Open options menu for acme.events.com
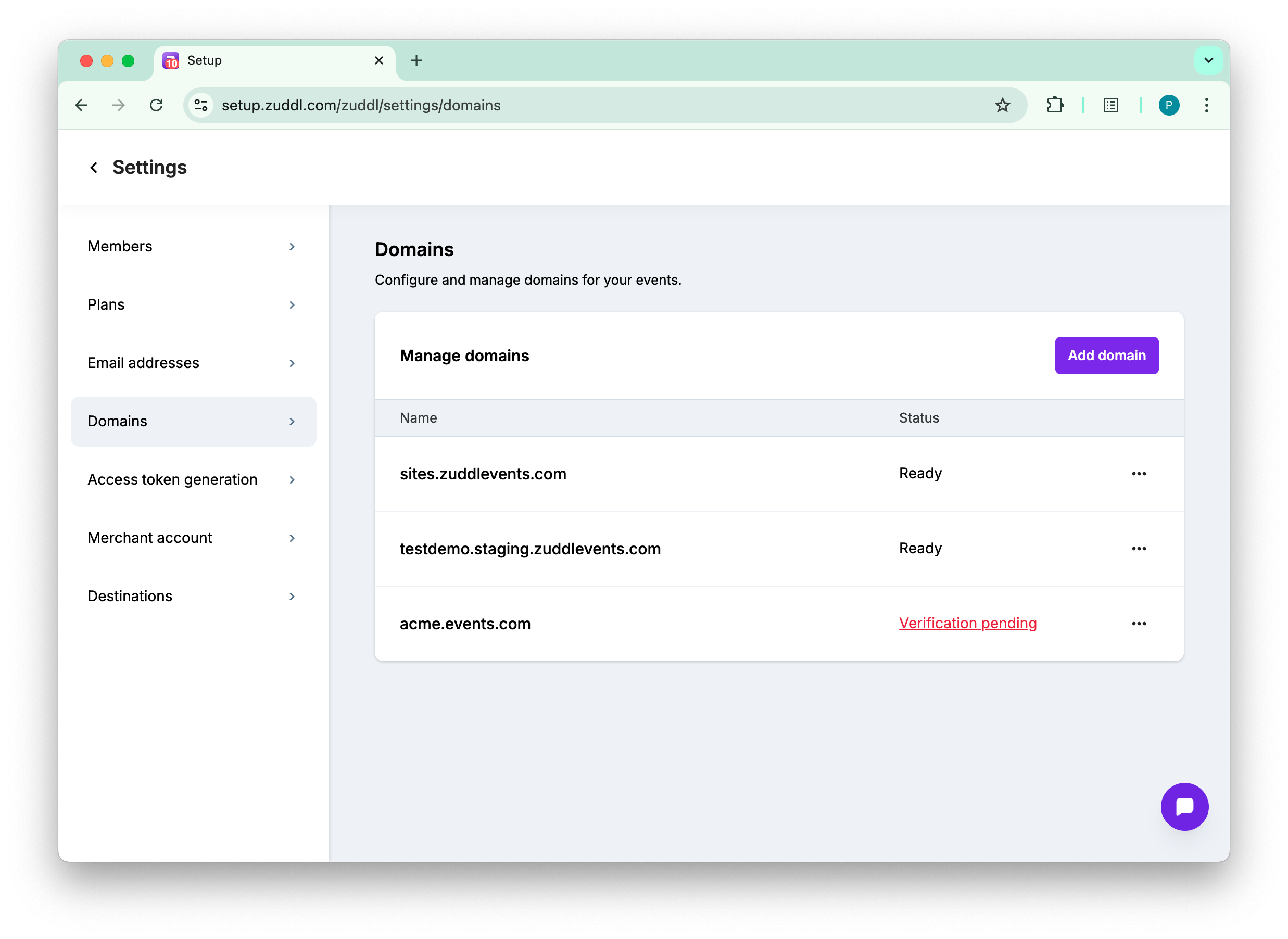 click(x=1138, y=624)
